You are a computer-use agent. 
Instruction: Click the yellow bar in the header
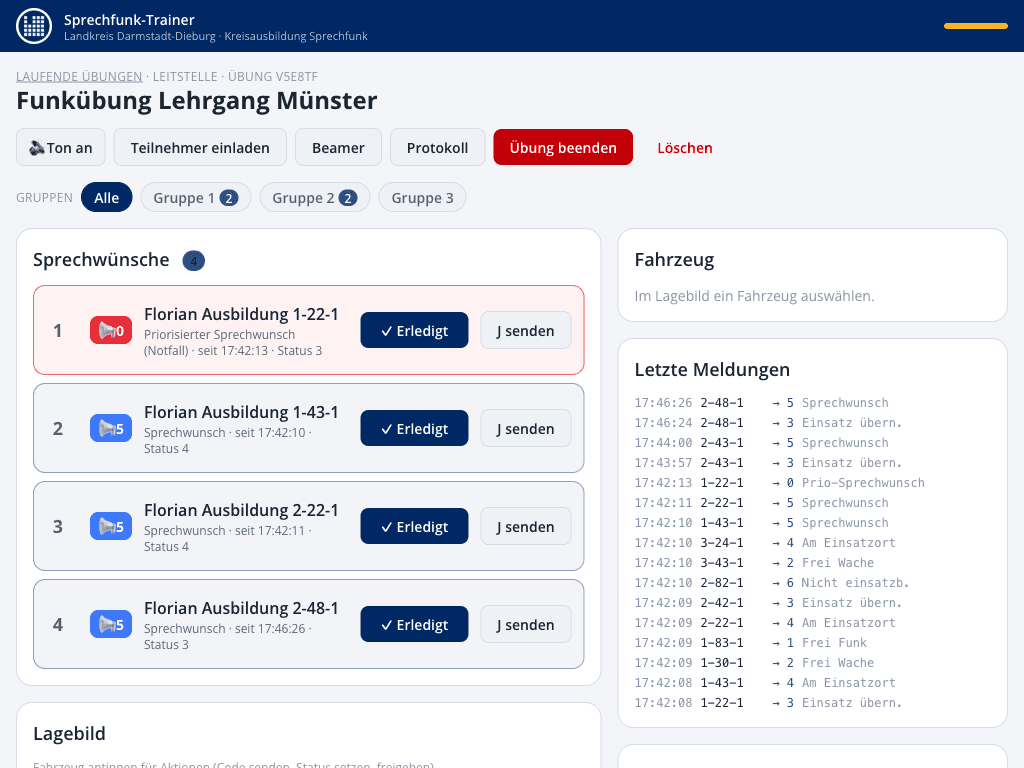point(976,26)
